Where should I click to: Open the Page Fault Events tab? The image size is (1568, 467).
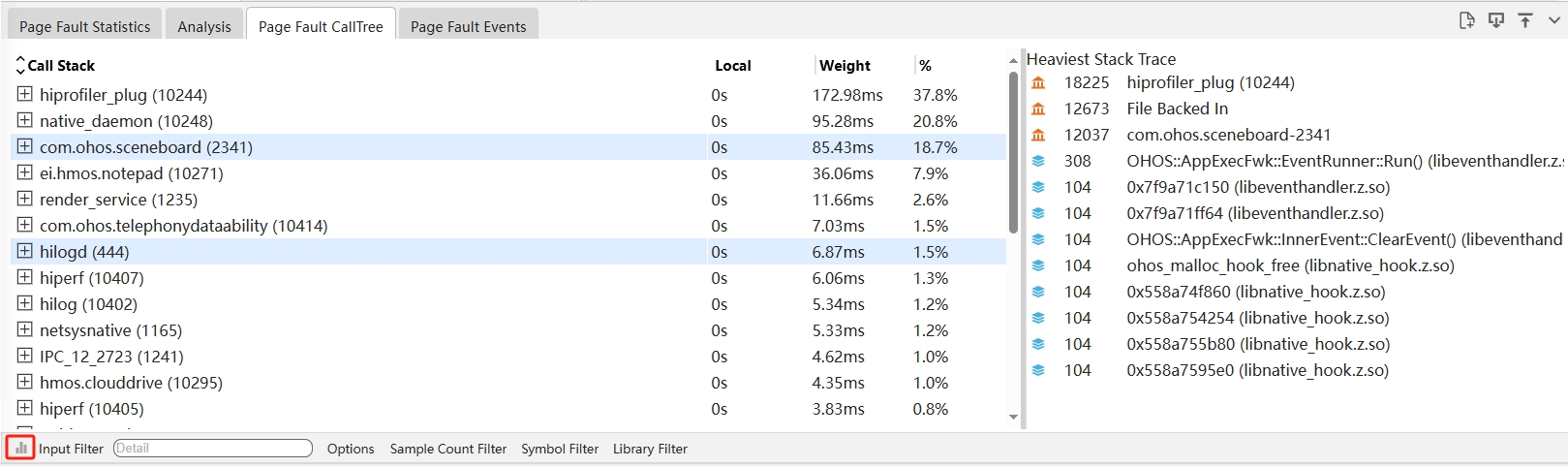tap(468, 27)
